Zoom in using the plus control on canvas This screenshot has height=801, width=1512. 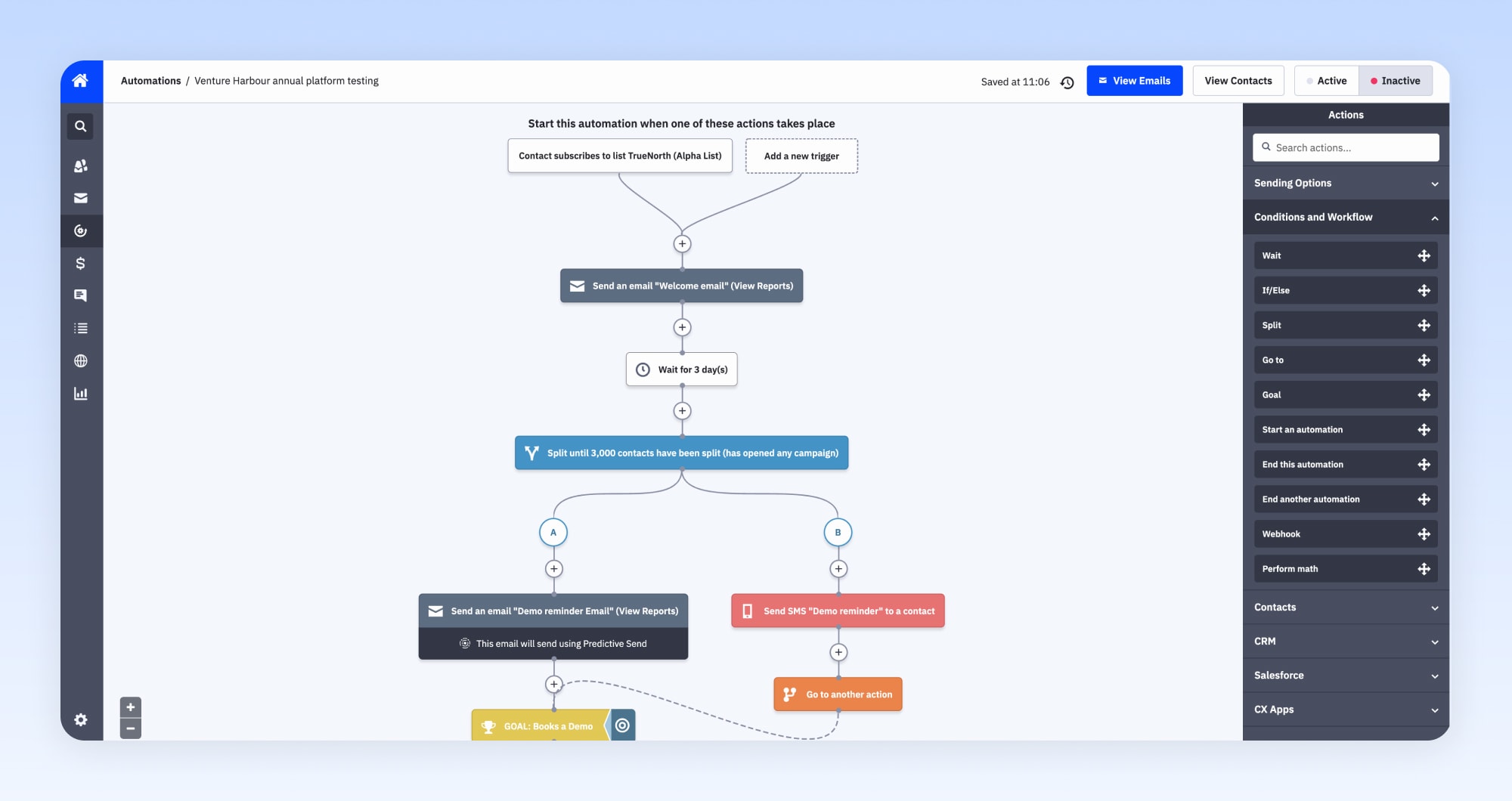point(130,707)
